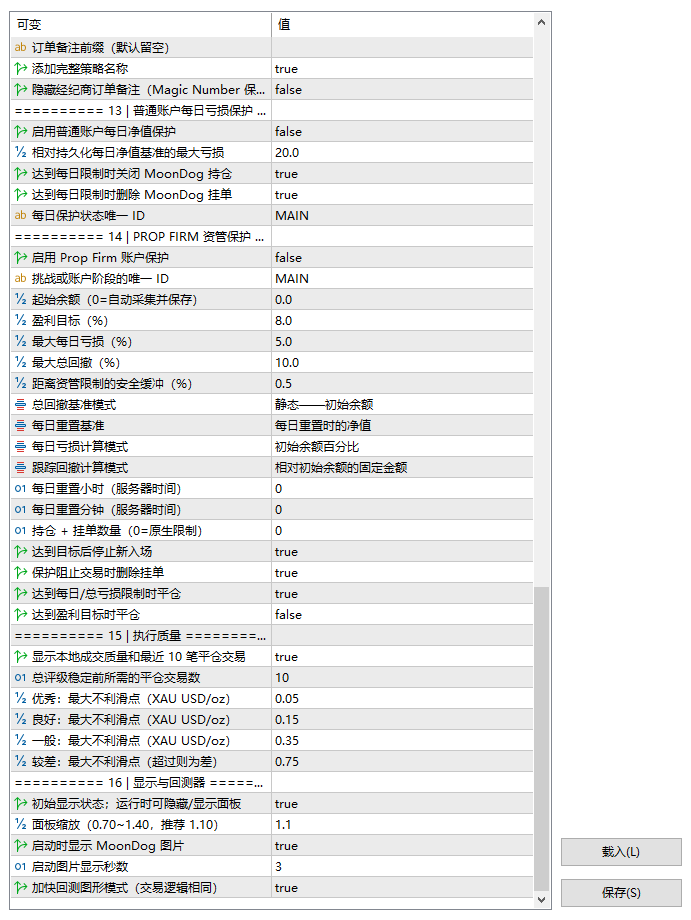The height and width of the screenshot is (920, 691).
Task: Click the double-type icon beside 盈利目标 (%)
Action: click(x=21, y=321)
